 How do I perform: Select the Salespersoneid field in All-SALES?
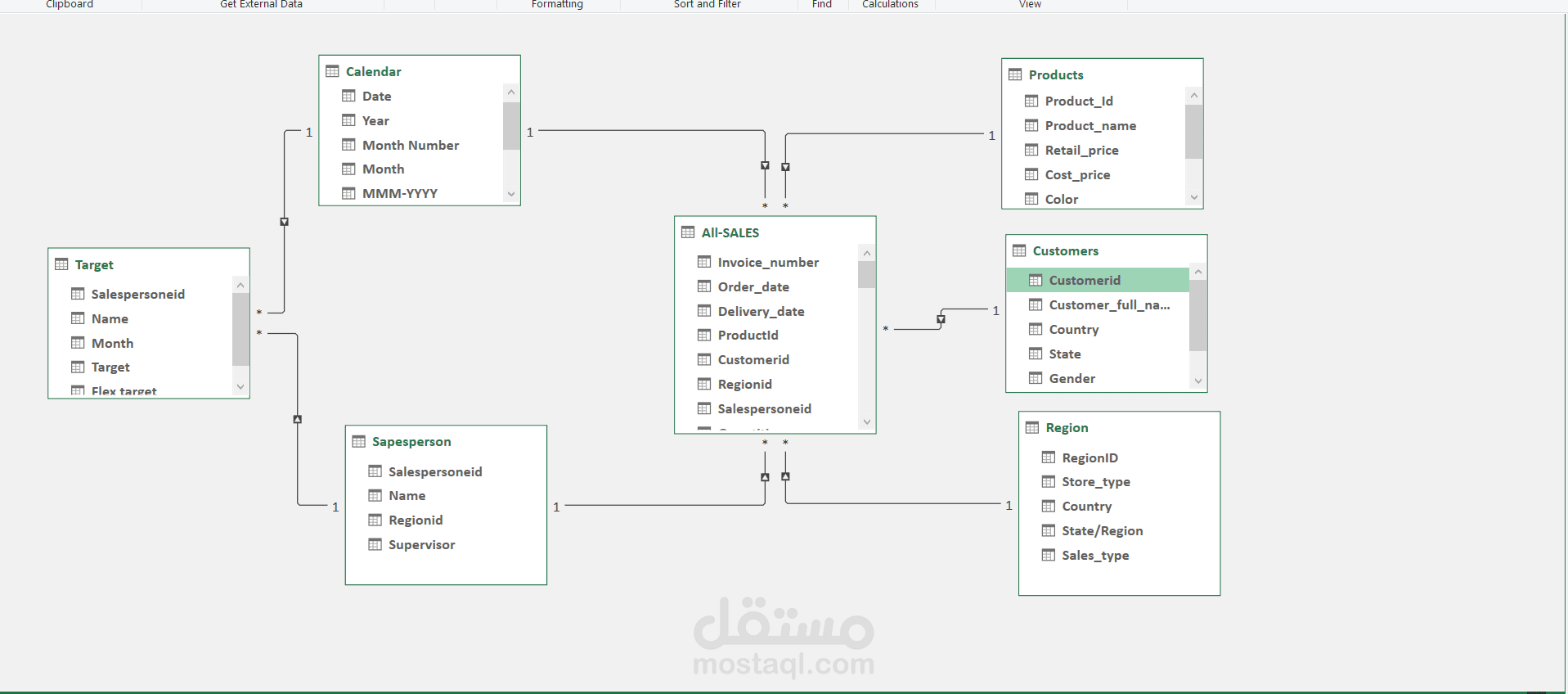click(766, 408)
